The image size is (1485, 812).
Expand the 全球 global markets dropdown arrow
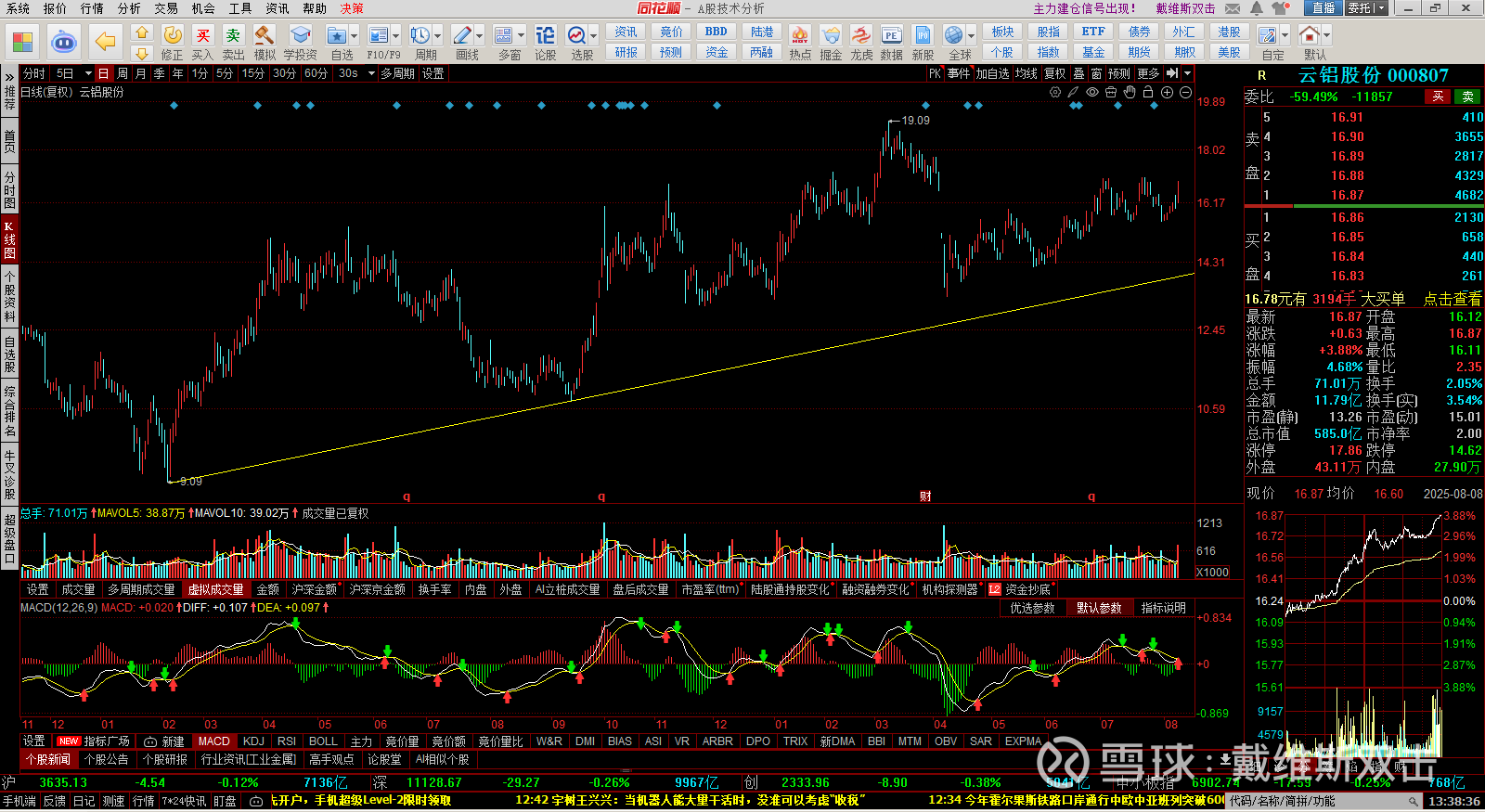[970, 36]
